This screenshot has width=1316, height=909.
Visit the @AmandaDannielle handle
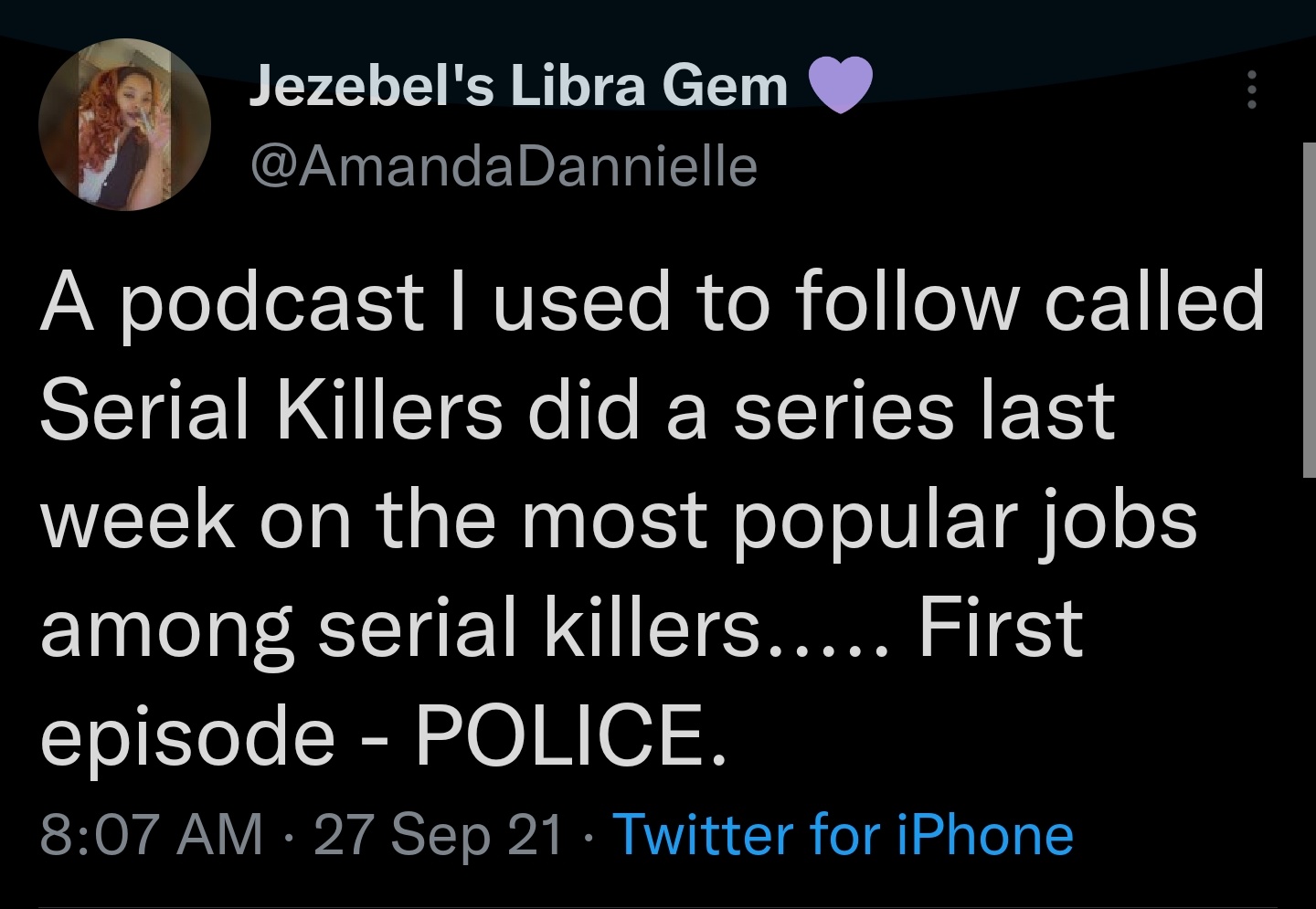click(x=503, y=165)
